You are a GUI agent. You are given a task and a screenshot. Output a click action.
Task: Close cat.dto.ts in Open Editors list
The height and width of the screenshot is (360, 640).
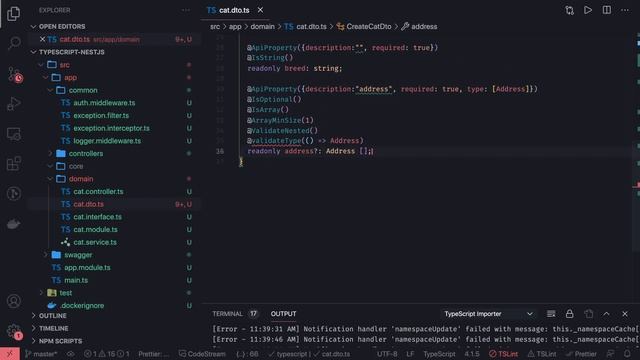(42, 39)
